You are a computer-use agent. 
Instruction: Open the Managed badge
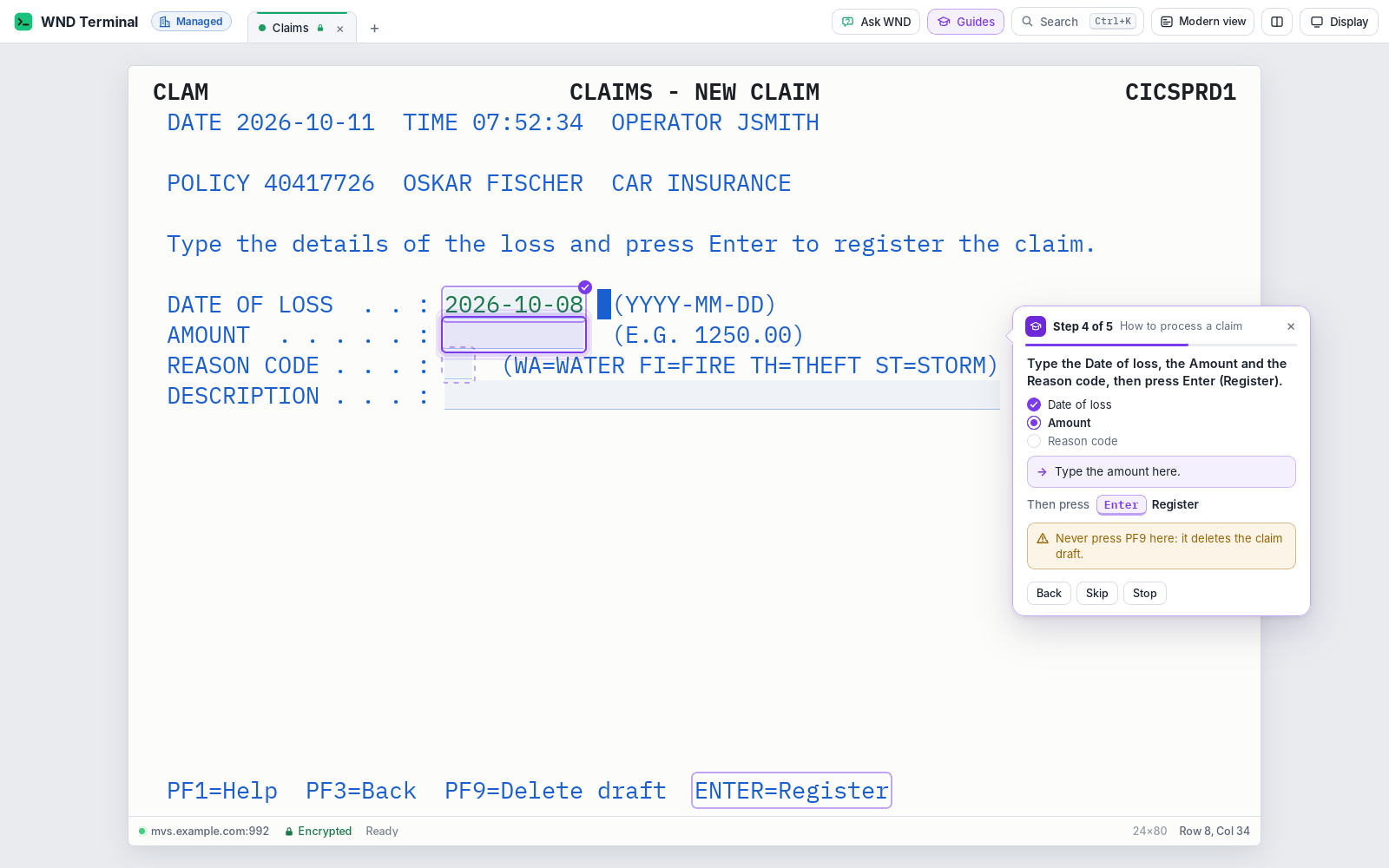[191, 22]
